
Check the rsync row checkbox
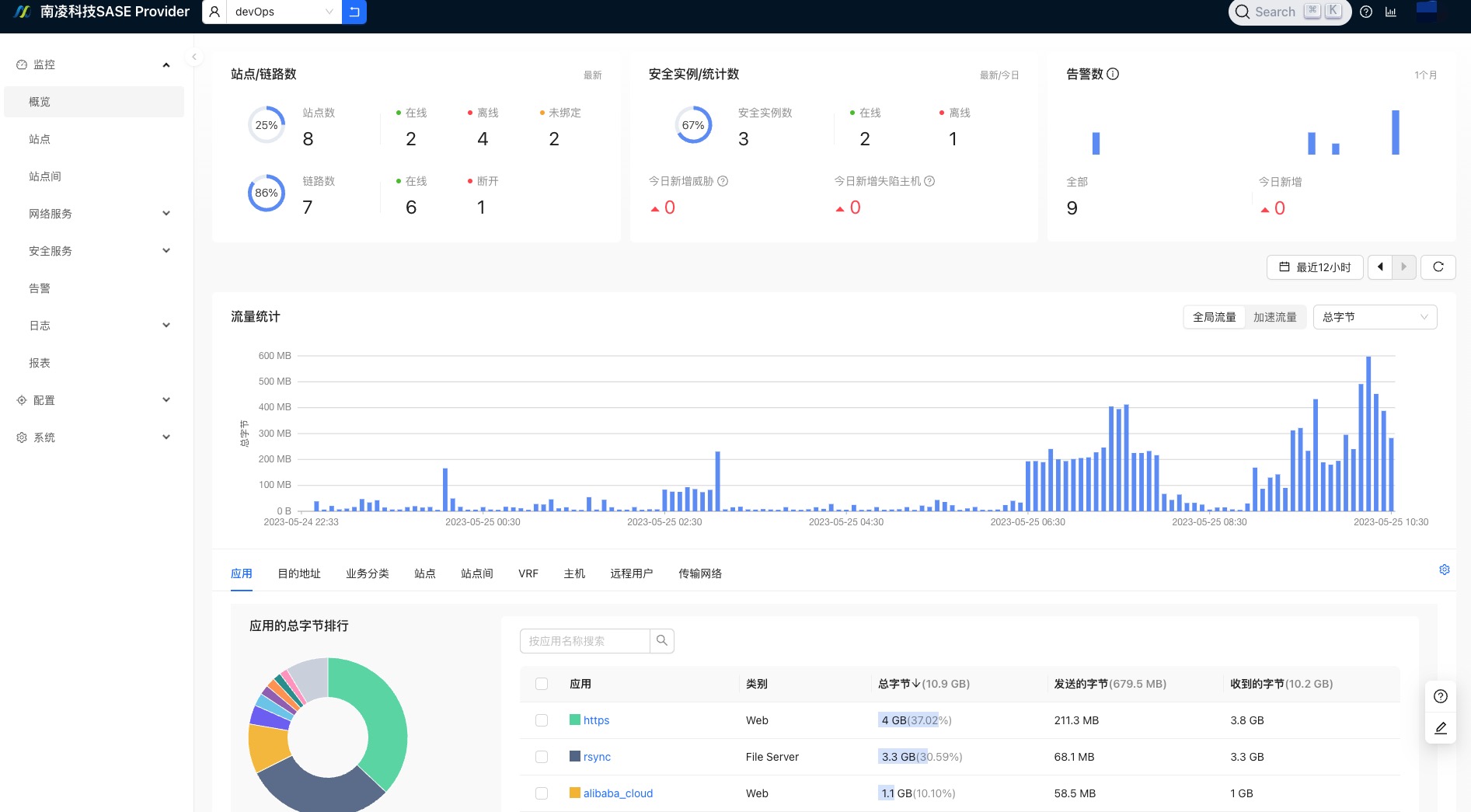(x=542, y=757)
